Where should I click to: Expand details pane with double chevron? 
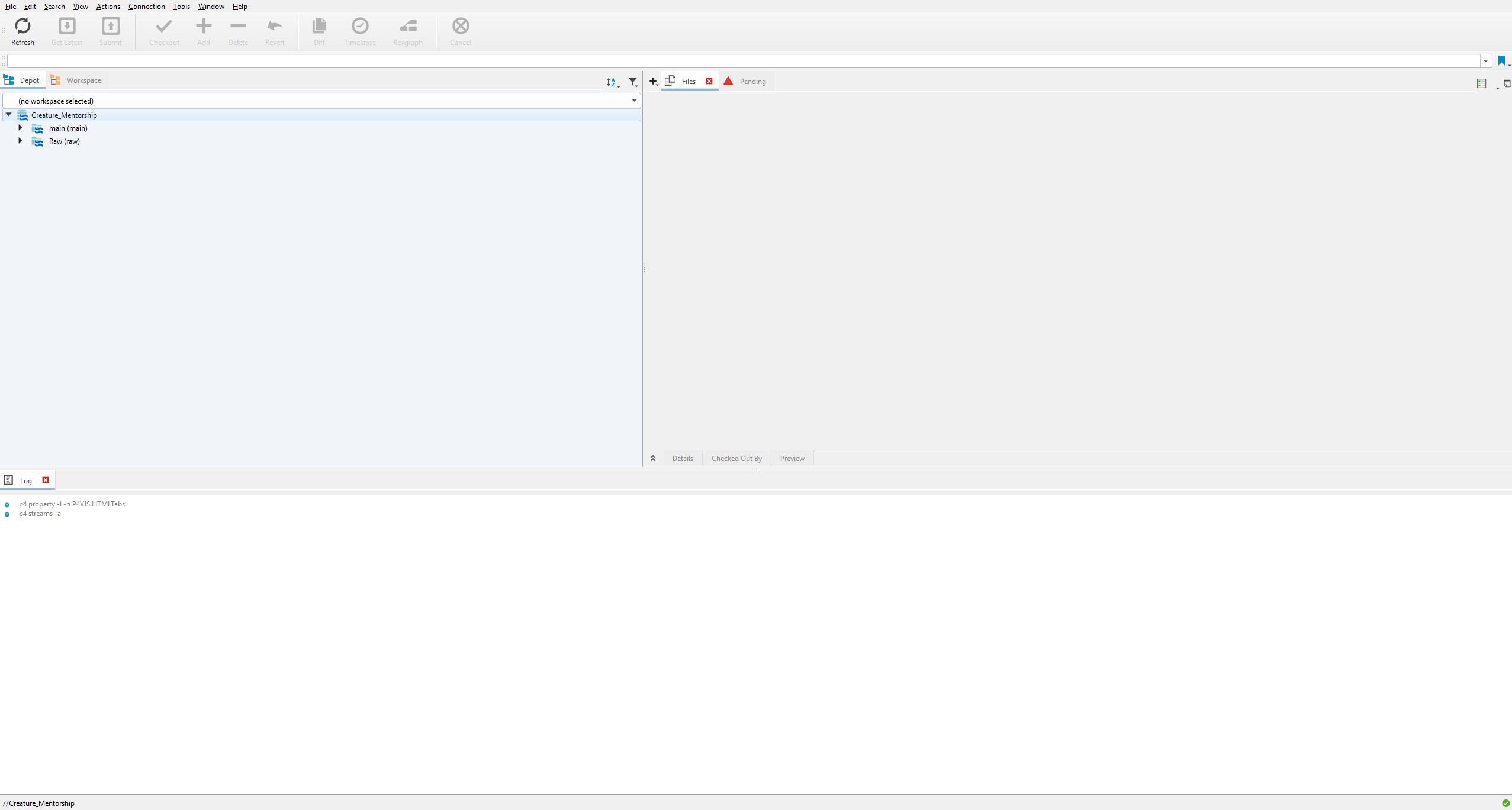[x=653, y=459]
